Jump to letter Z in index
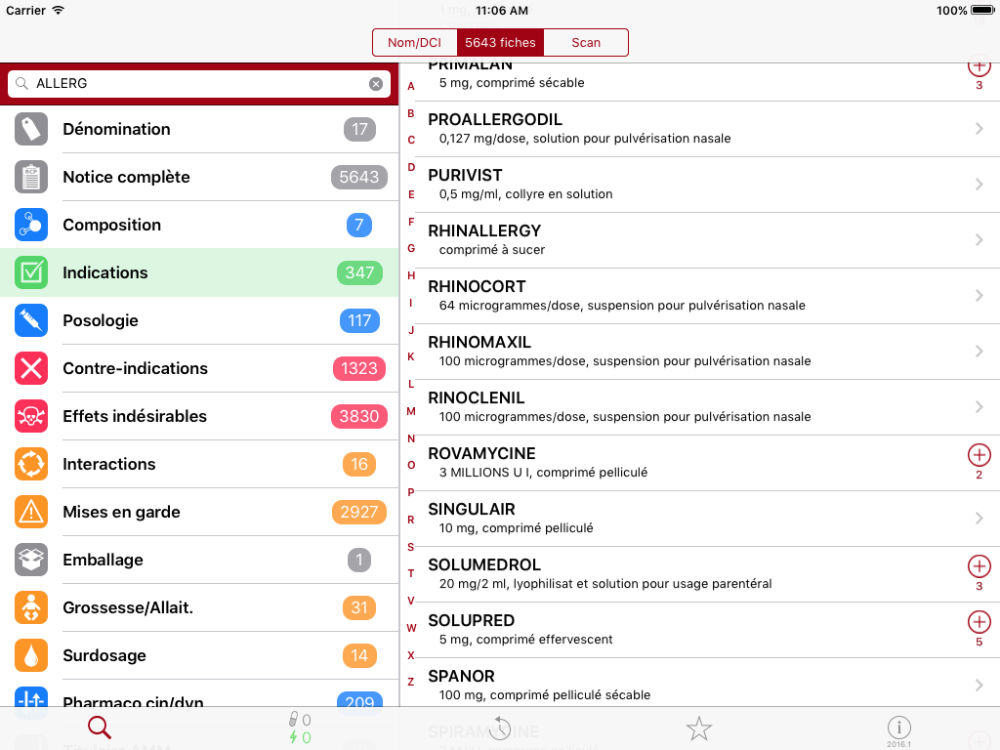 411,682
